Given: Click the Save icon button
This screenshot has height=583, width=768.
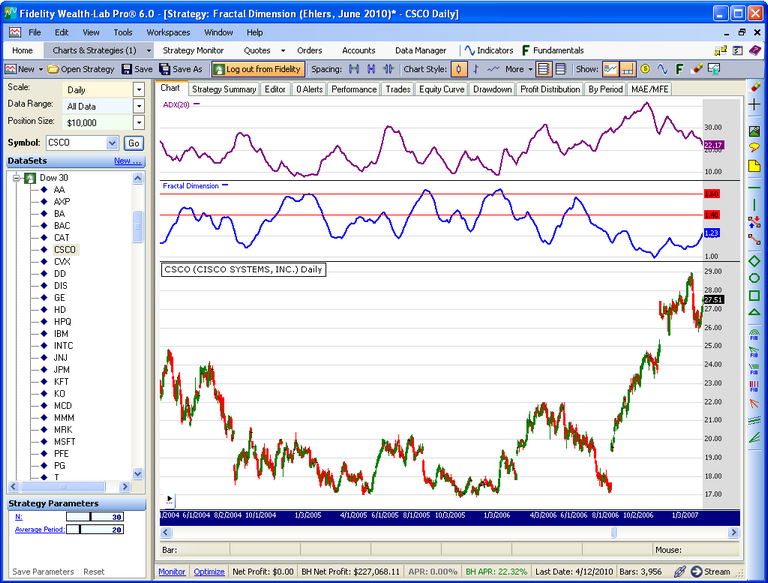Looking at the screenshot, I should pyautogui.click(x=137, y=69).
